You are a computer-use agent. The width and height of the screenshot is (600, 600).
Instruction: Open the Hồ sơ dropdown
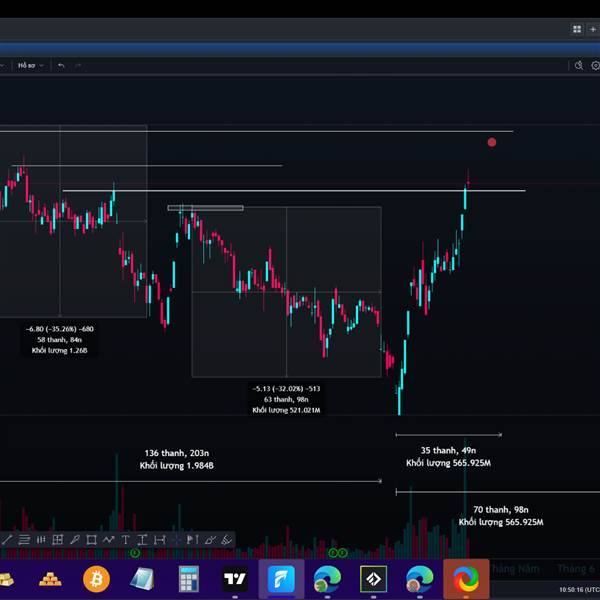[30, 65]
